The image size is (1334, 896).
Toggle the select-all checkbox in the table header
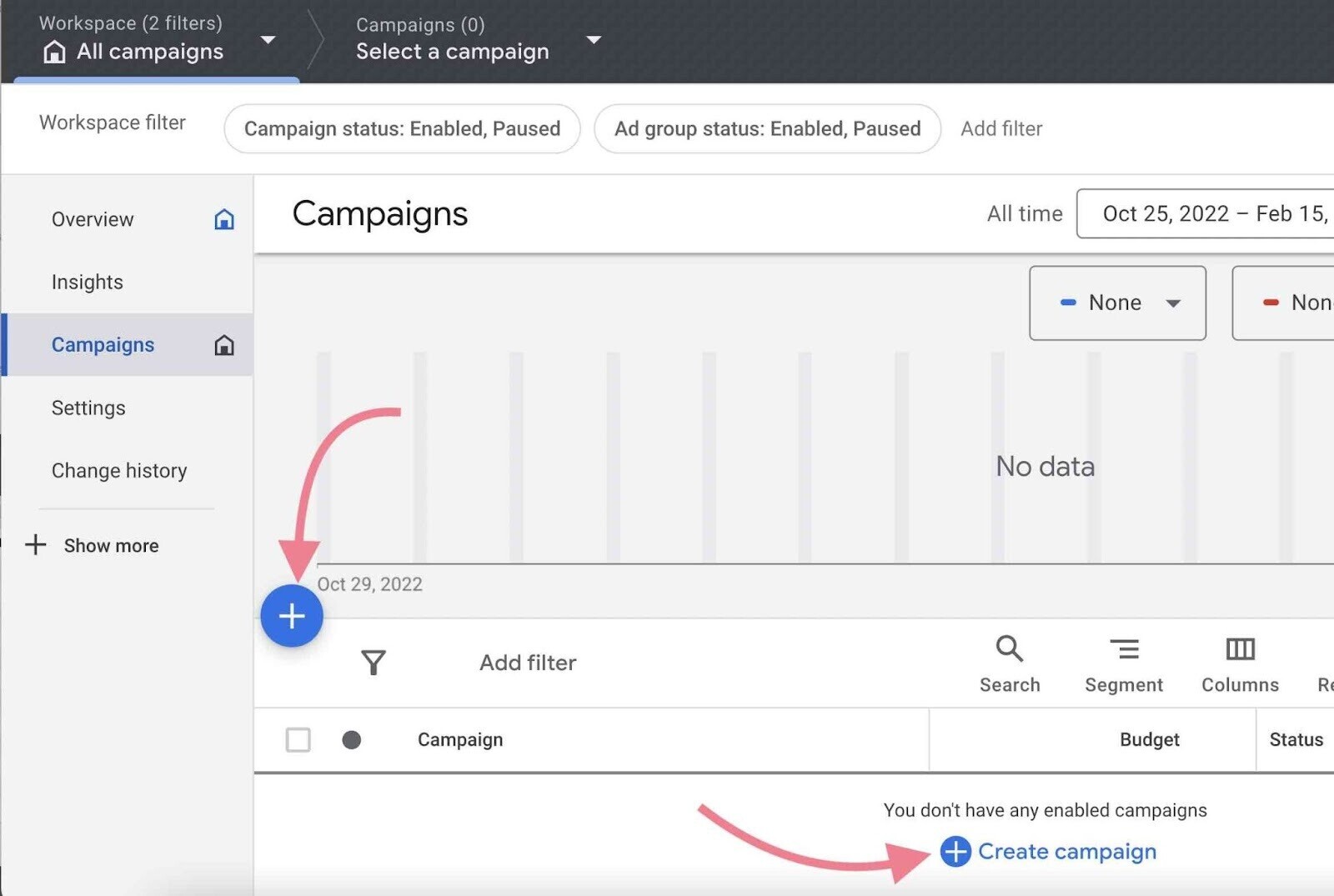298,739
